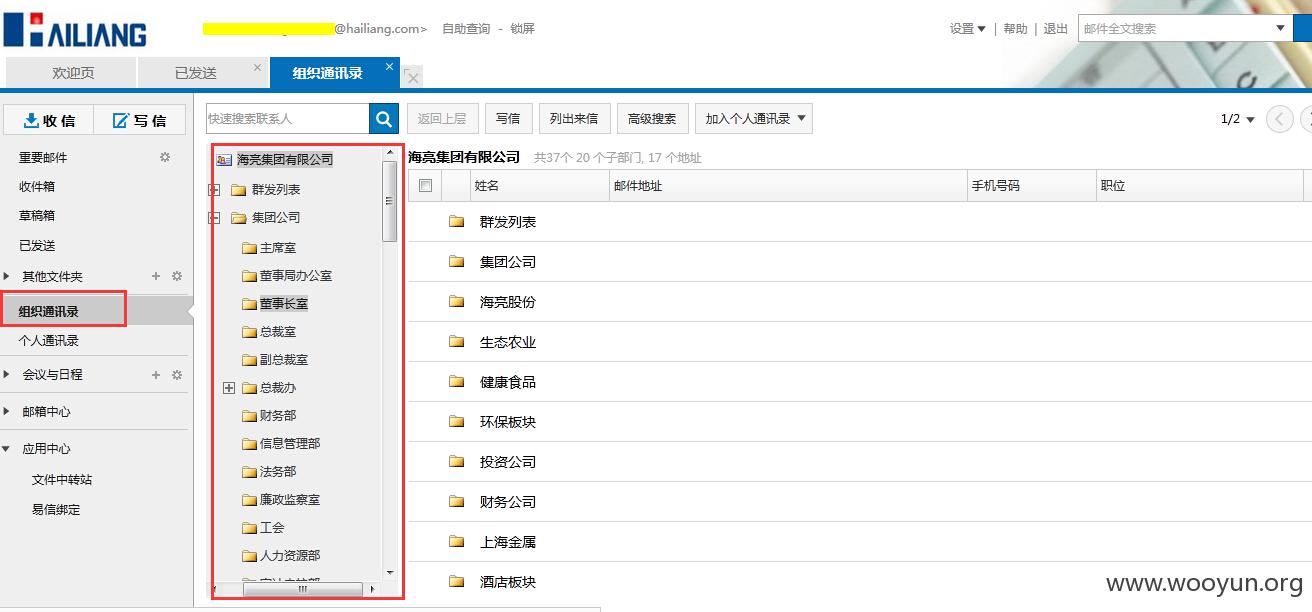
Task: Click 邮件全文搜索 input field
Action: pyautogui.click(x=1176, y=28)
